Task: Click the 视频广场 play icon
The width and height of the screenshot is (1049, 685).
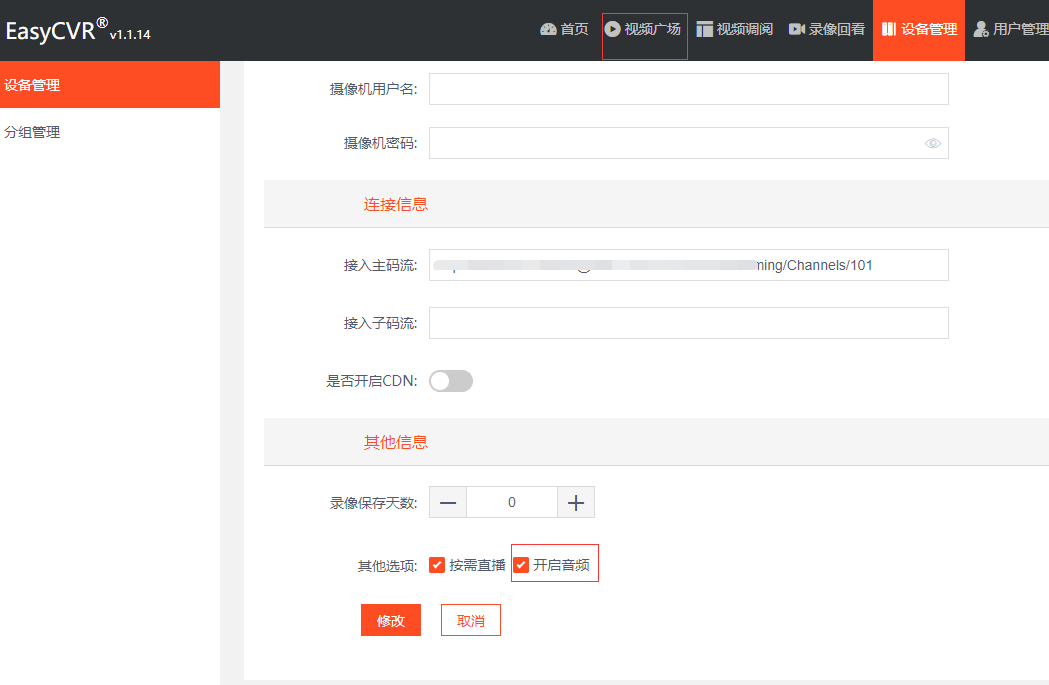Action: tap(613, 29)
